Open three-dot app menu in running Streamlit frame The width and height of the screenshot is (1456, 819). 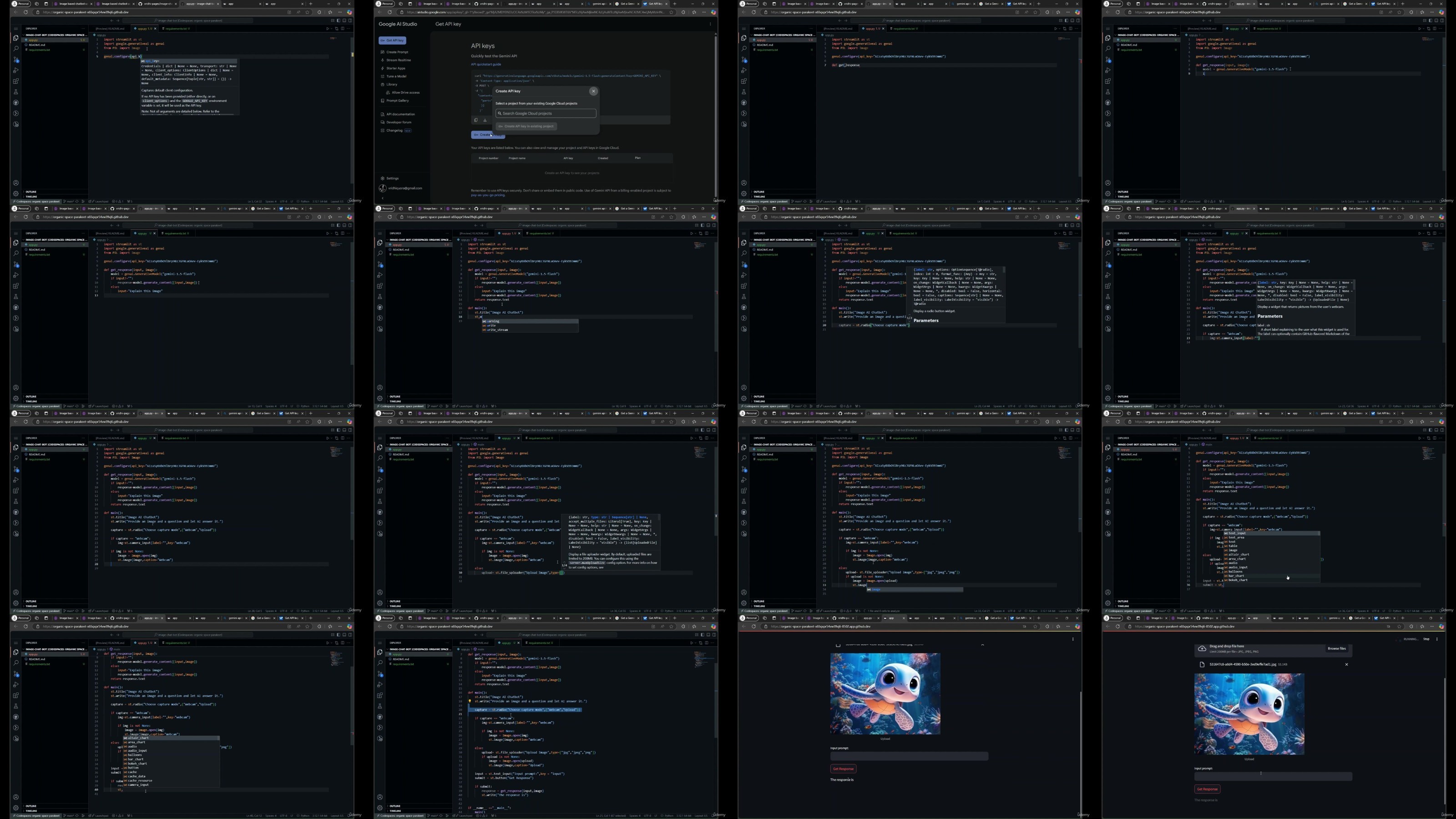[x=1437, y=639]
